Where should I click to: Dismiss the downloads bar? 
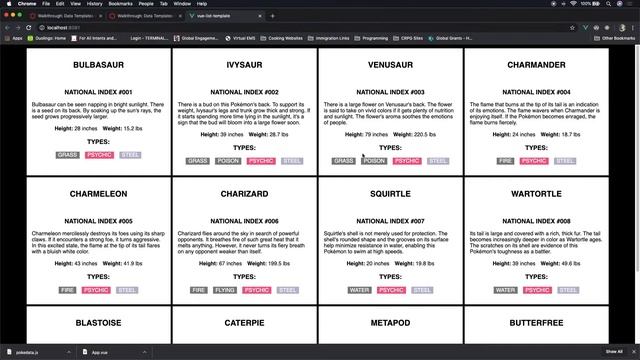634,351
